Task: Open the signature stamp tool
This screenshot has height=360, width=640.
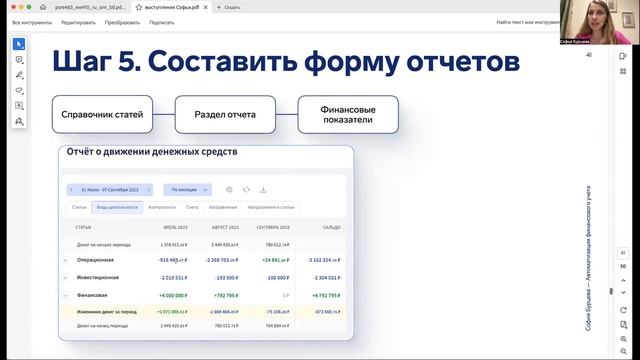Action: point(19,121)
